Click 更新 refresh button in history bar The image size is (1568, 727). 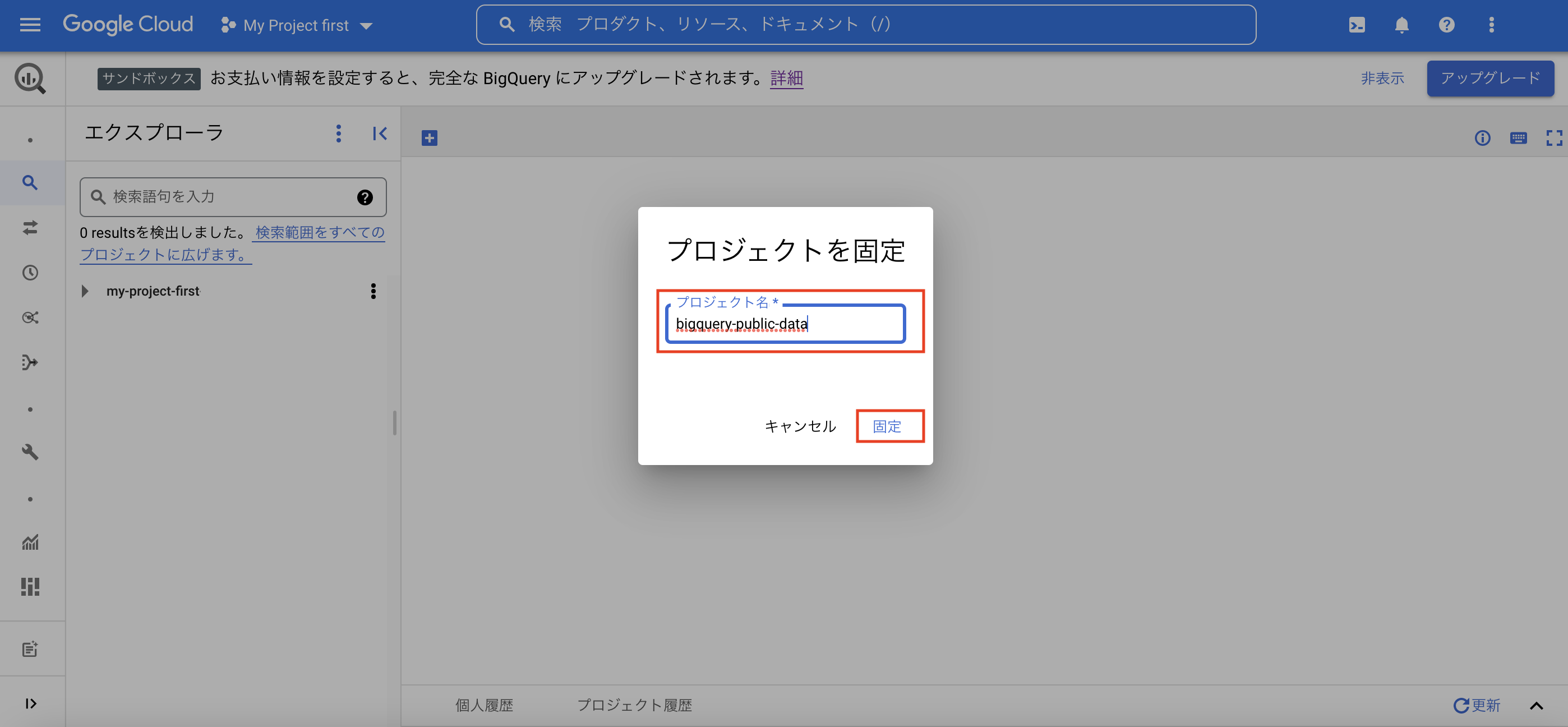coord(1476,705)
